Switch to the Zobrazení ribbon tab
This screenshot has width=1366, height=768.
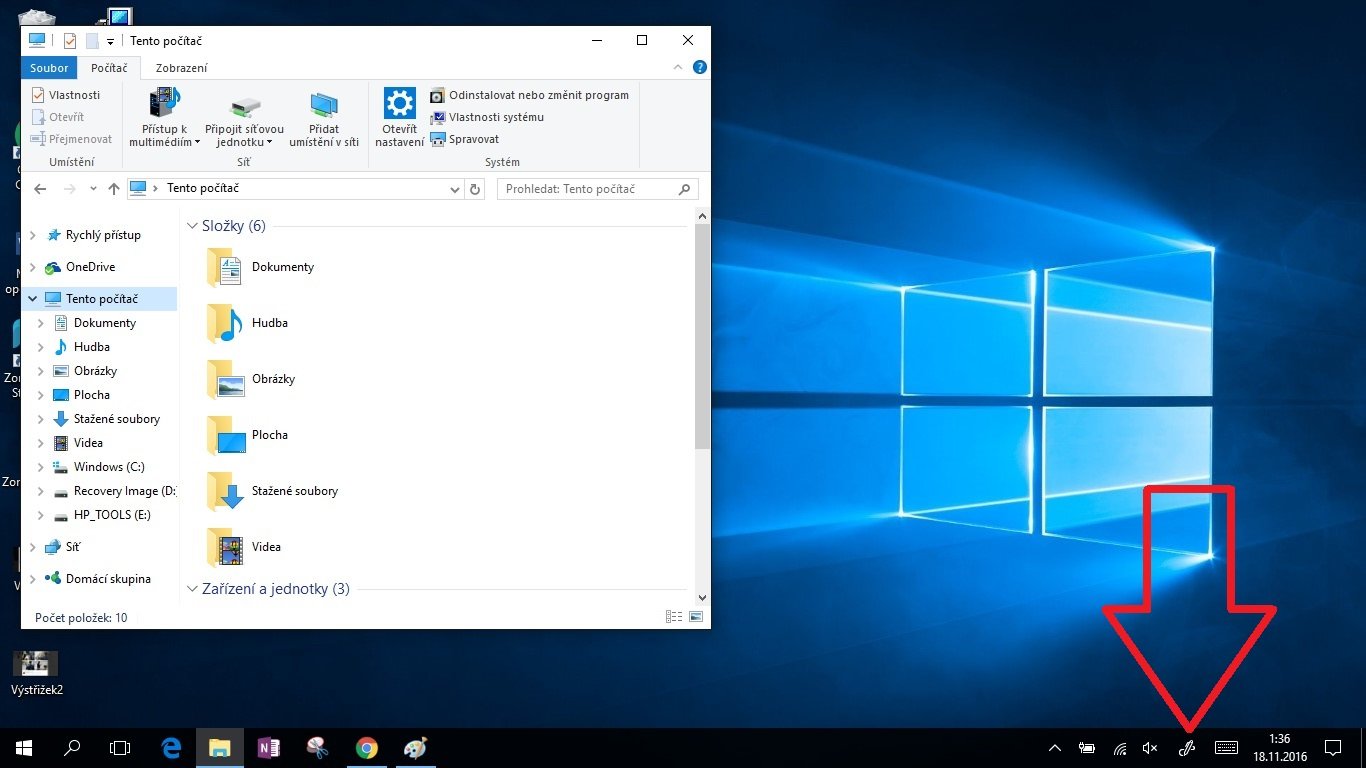click(182, 68)
